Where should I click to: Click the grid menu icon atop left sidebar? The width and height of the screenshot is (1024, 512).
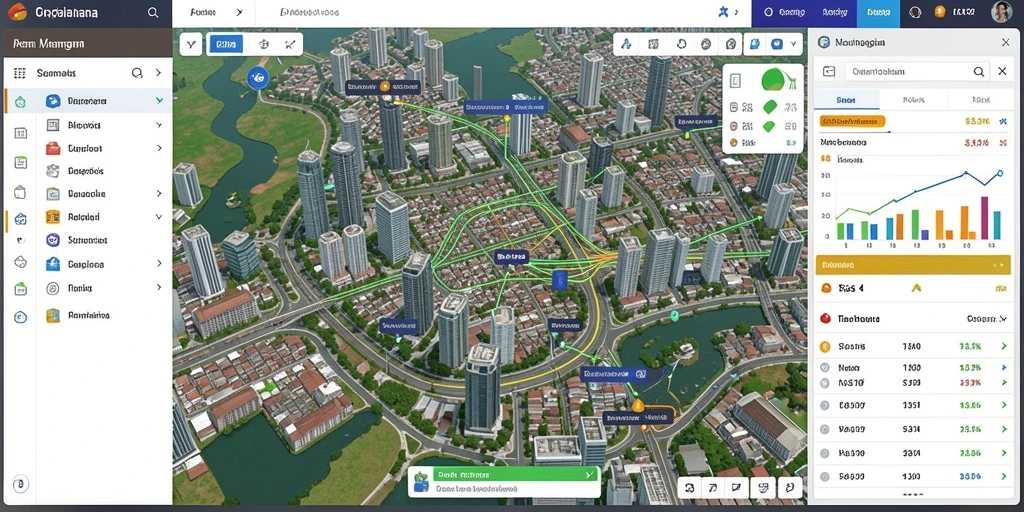(20, 73)
